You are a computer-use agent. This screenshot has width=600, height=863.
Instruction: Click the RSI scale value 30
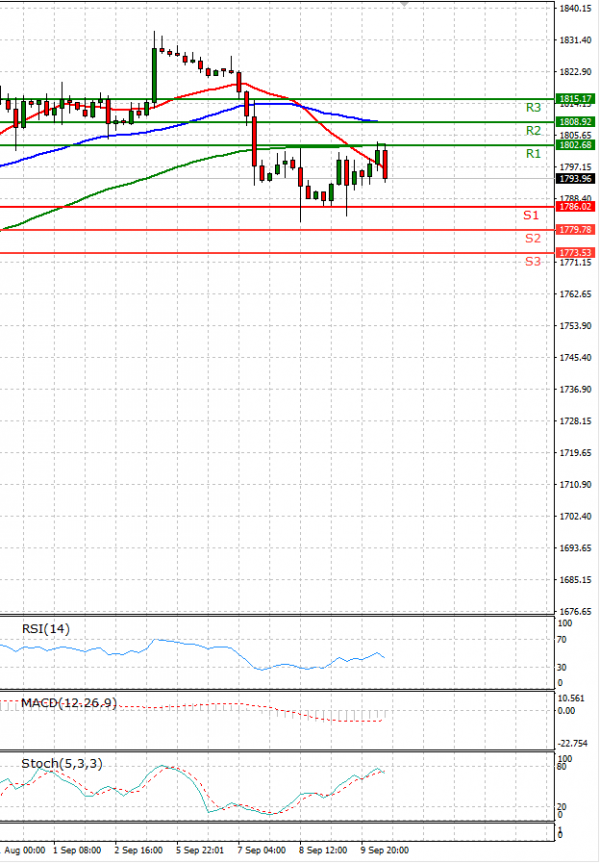tap(562, 667)
